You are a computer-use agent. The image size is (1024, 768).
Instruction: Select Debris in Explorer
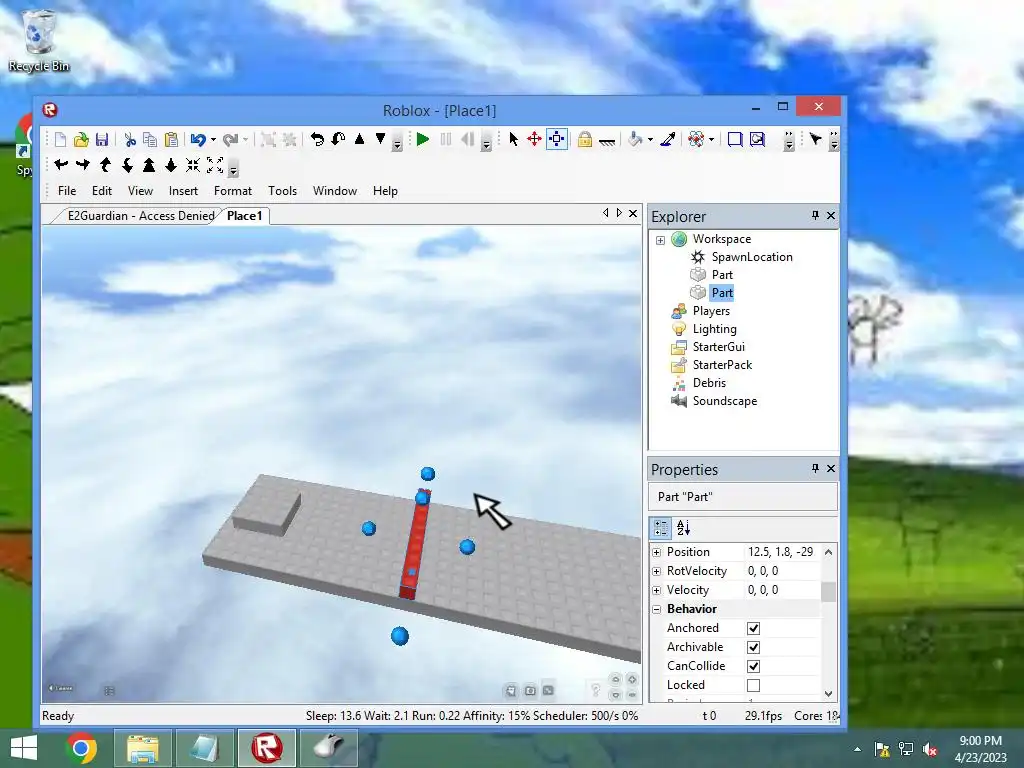709,383
